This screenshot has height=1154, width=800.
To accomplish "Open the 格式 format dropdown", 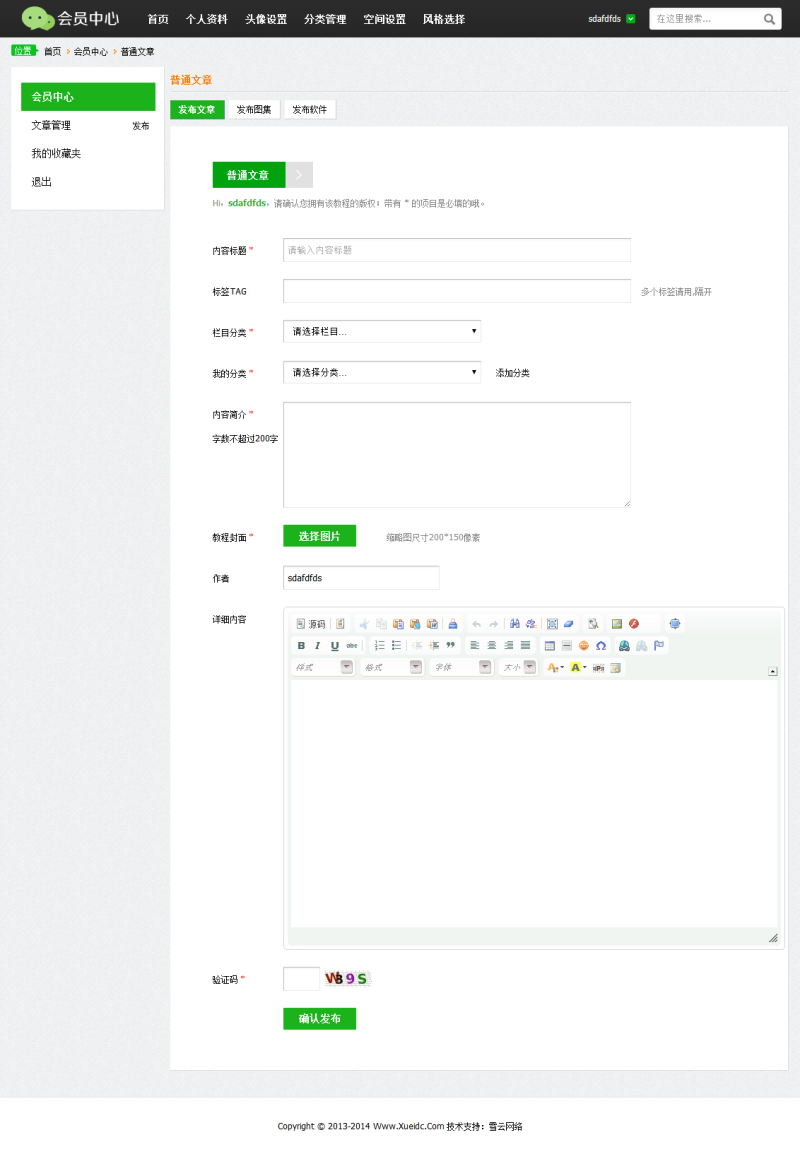I will 392,668.
